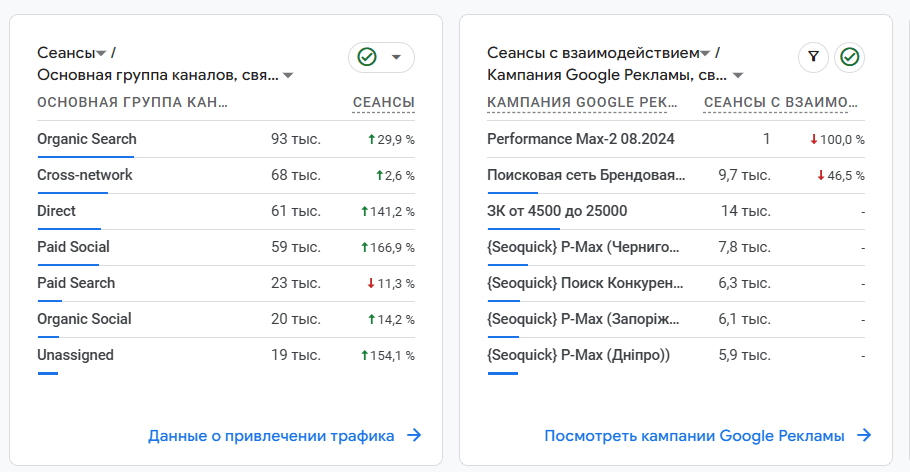Click the 11,3 % decrease for Paid Search
The height and width of the screenshot is (472, 910).
391,284
